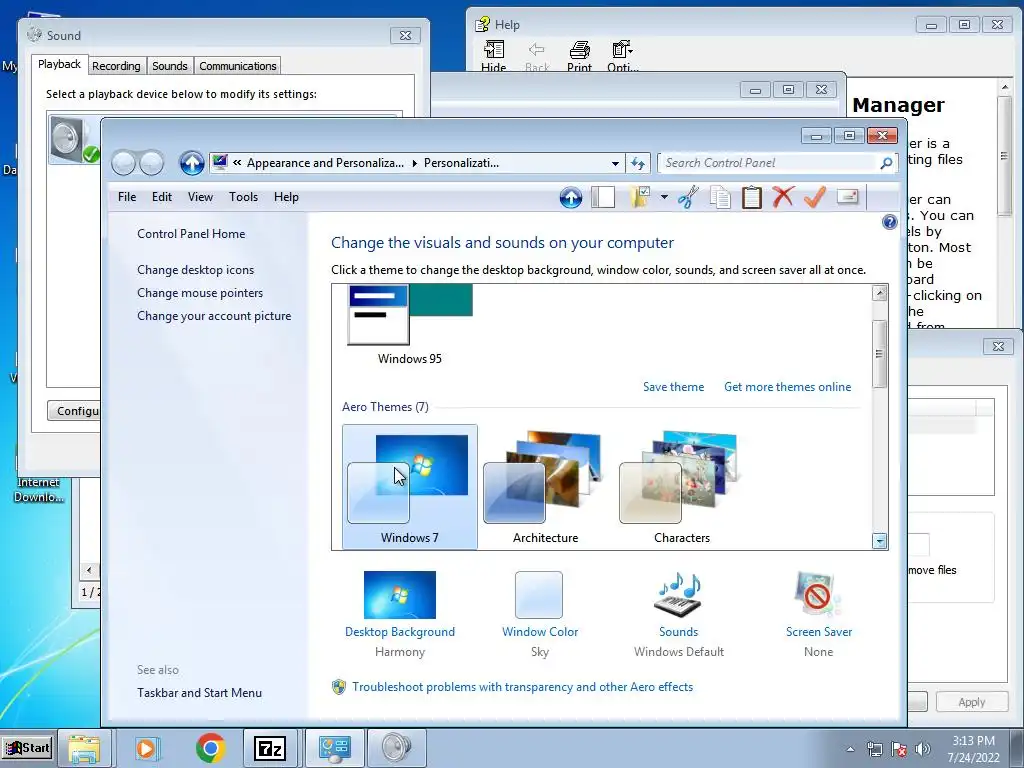Screen dimensions: 1024x768
Task: Open the Help menu in Personalization window
Action: [x=286, y=197]
